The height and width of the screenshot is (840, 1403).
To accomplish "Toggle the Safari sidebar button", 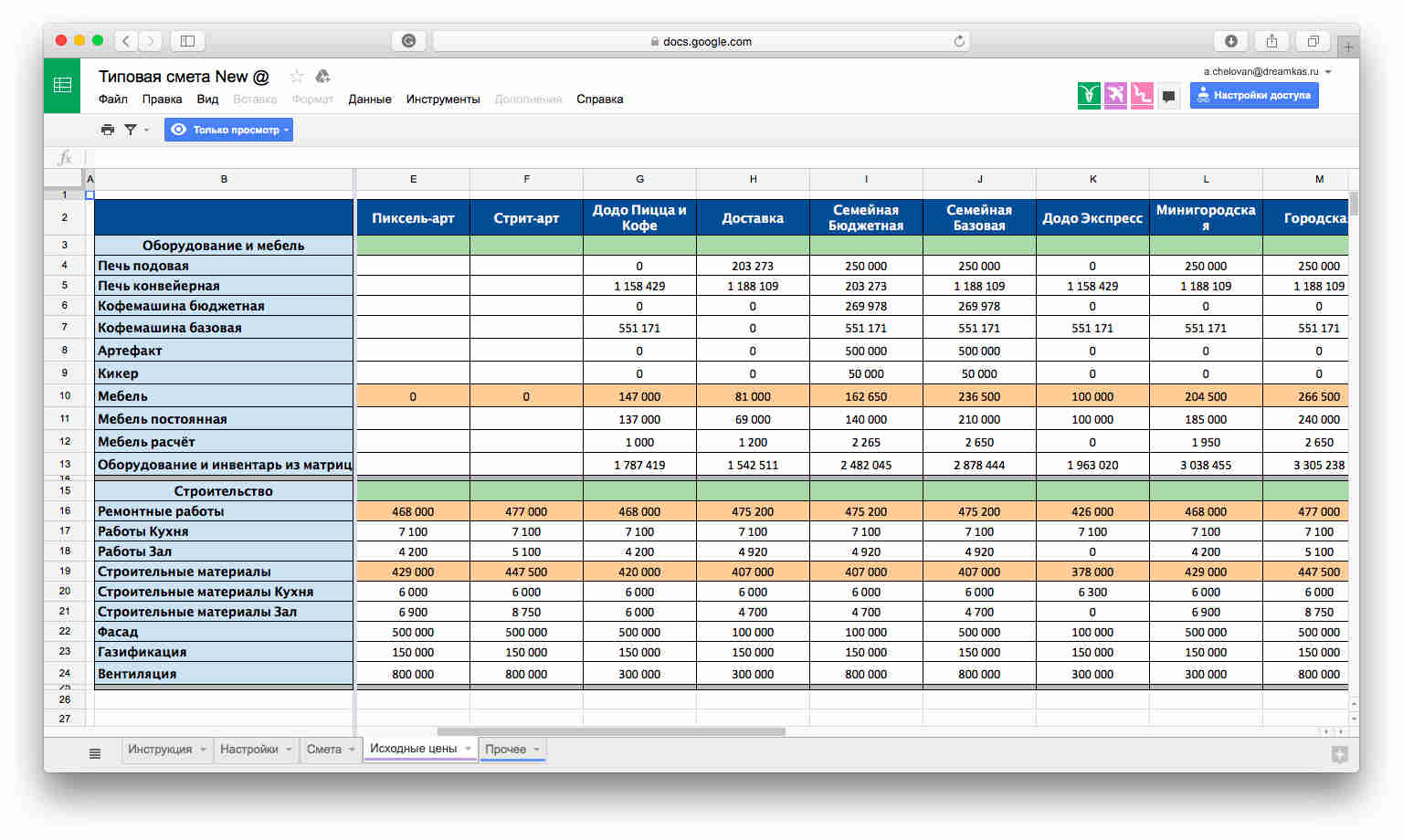I will pyautogui.click(x=187, y=41).
